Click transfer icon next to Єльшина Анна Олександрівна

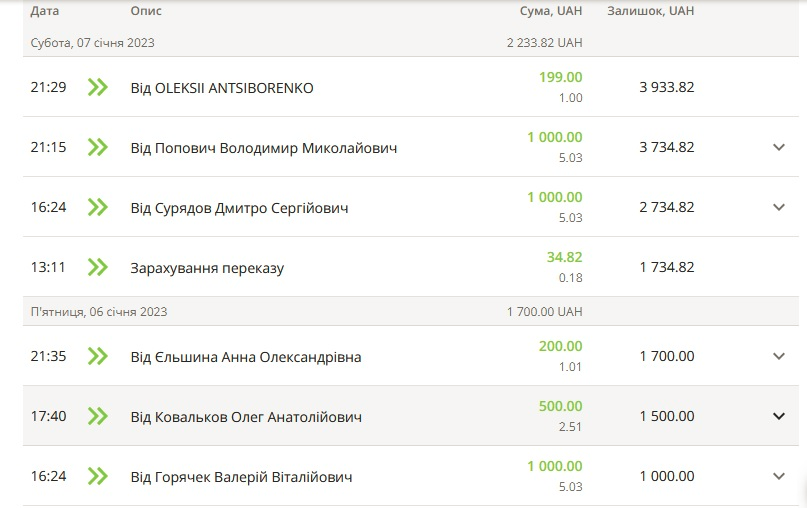(97, 356)
